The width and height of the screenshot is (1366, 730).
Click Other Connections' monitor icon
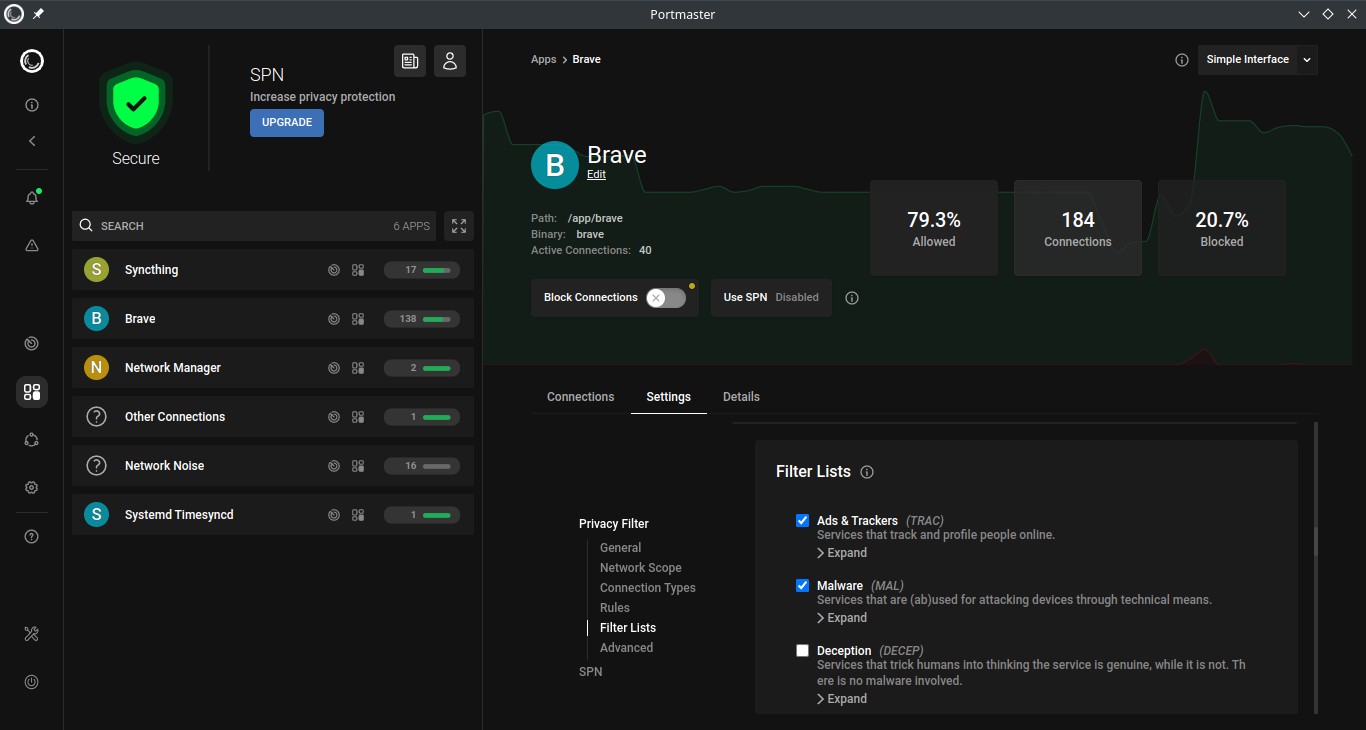click(334, 417)
